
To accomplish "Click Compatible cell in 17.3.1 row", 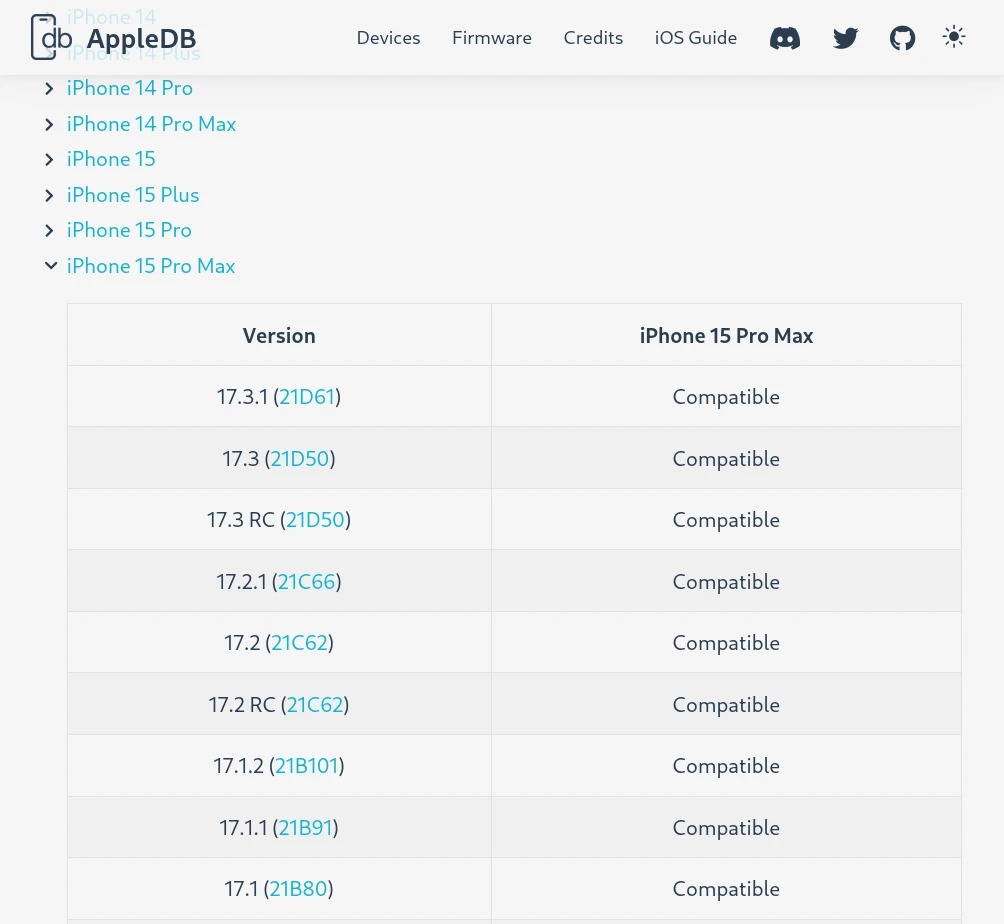I will (726, 397).
